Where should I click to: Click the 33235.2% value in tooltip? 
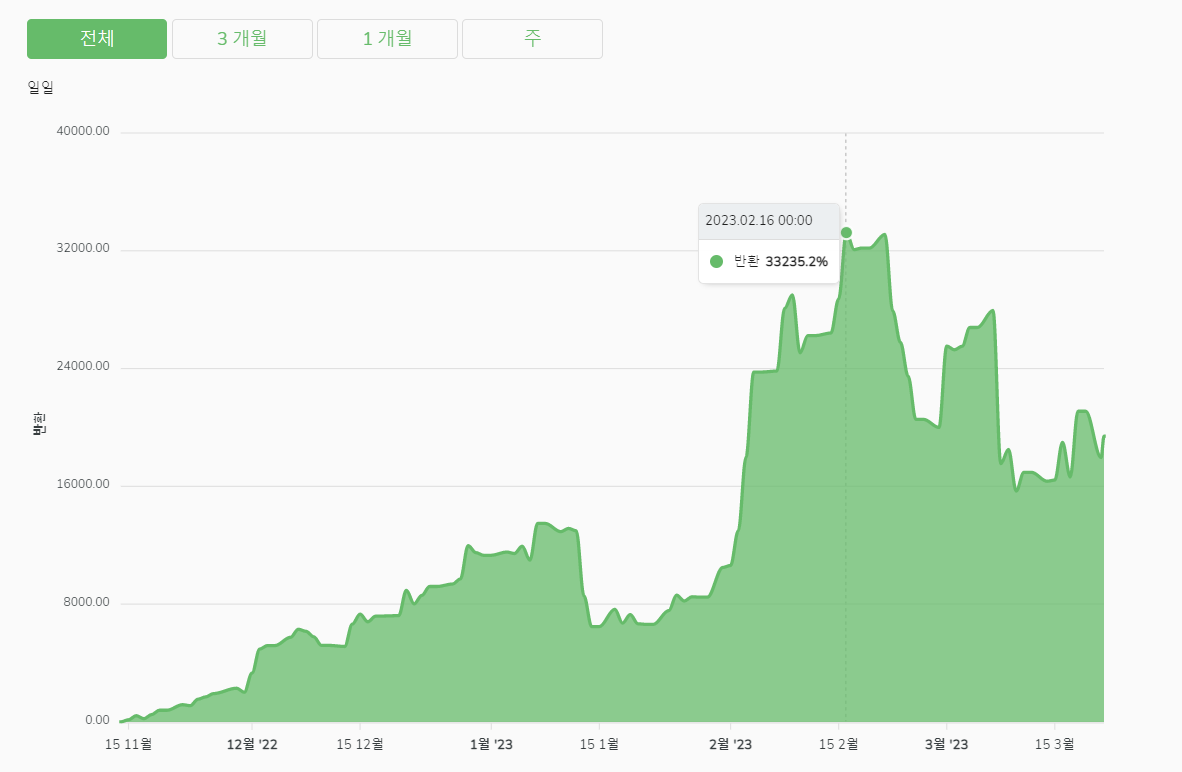coord(796,262)
